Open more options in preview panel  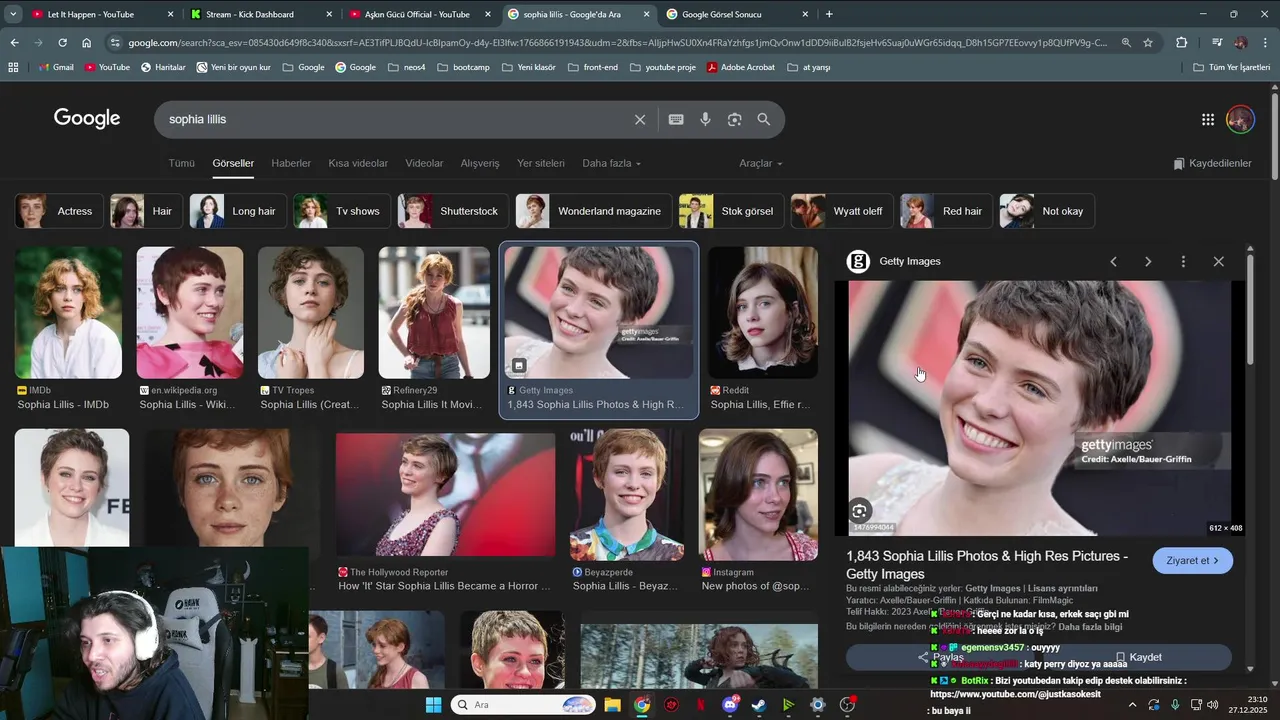pos(1183,261)
